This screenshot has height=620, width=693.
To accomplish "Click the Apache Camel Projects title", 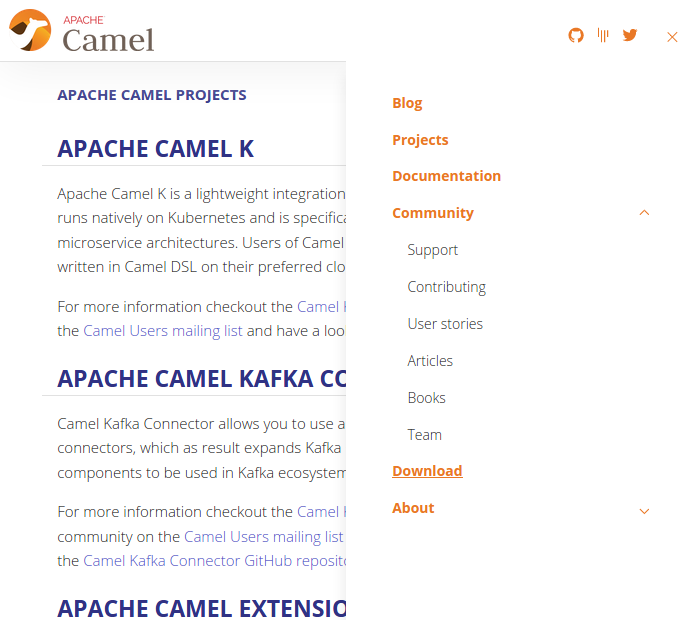I will (x=152, y=95).
